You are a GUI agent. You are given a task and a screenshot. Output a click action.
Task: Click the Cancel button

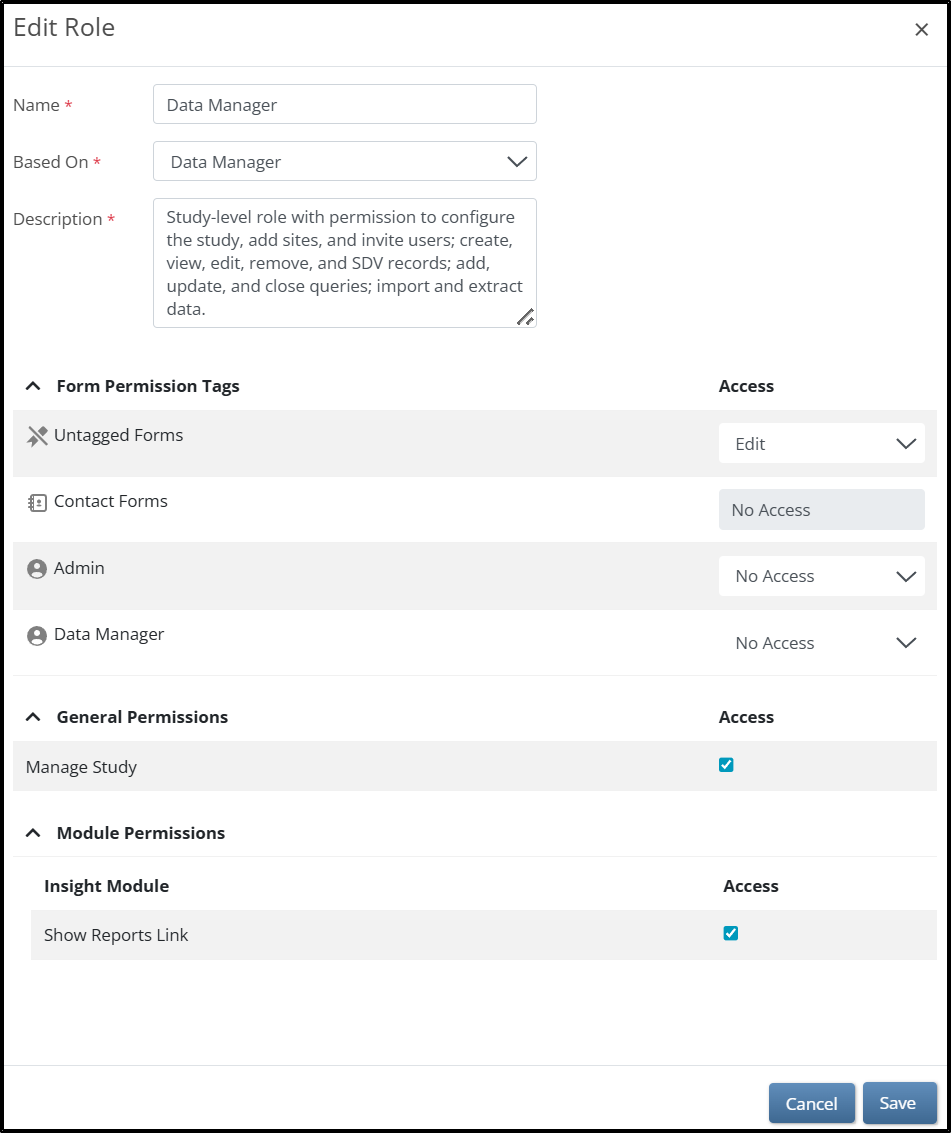coord(811,1103)
